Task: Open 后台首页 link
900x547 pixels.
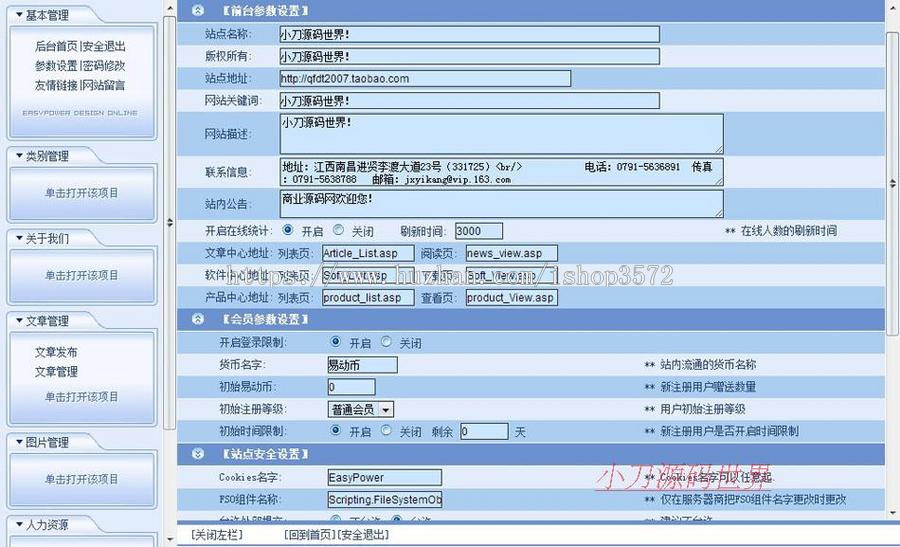Action: tap(56, 46)
